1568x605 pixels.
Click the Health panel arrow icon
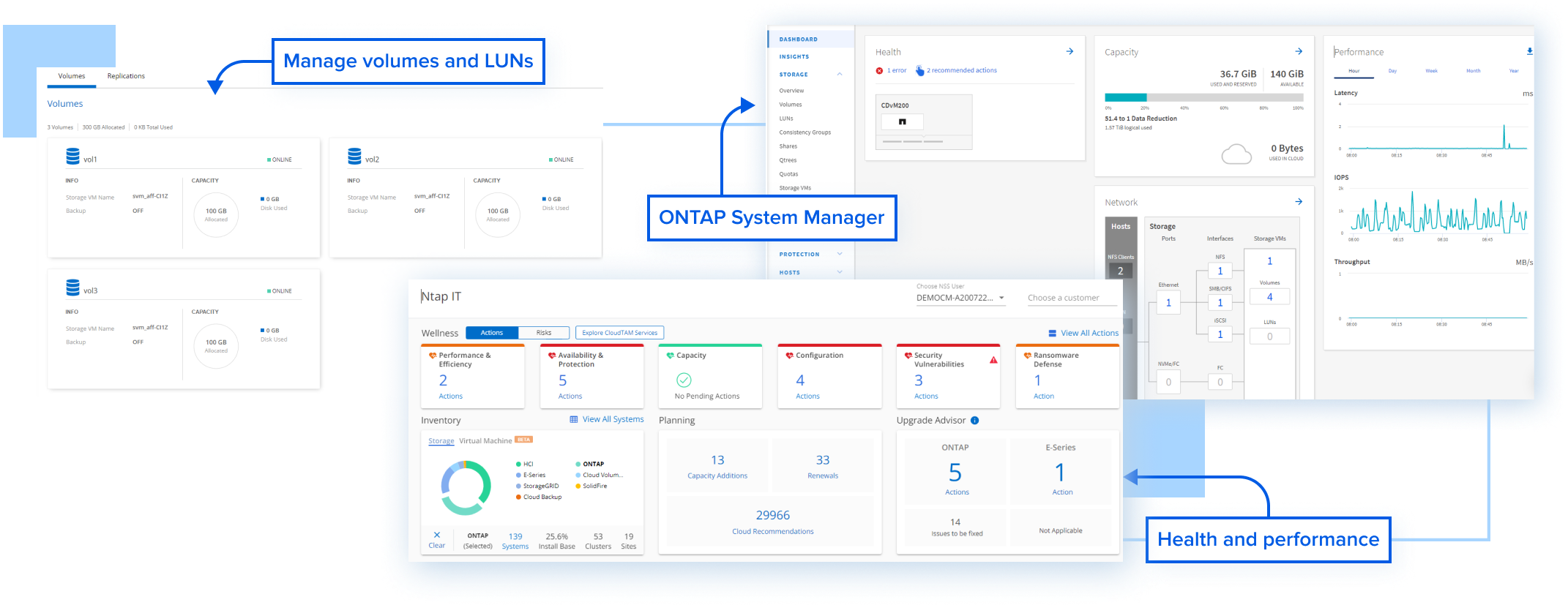click(x=1069, y=52)
